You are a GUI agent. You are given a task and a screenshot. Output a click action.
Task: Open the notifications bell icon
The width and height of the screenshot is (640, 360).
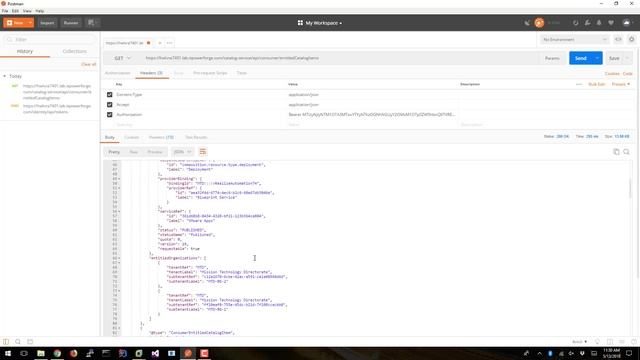pyautogui.click(x=599, y=23)
